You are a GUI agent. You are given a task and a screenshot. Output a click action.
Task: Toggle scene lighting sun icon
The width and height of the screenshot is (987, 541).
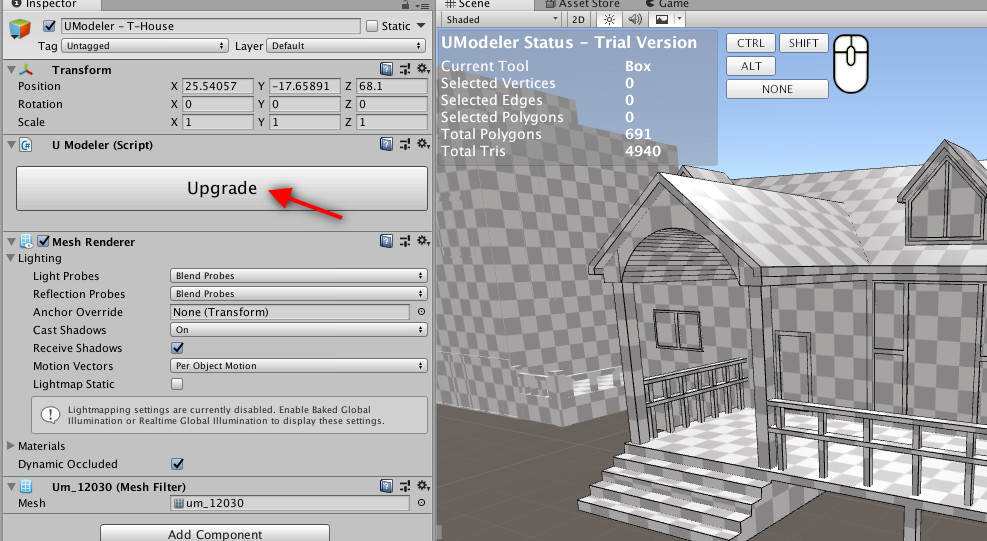(x=609, y=20)
